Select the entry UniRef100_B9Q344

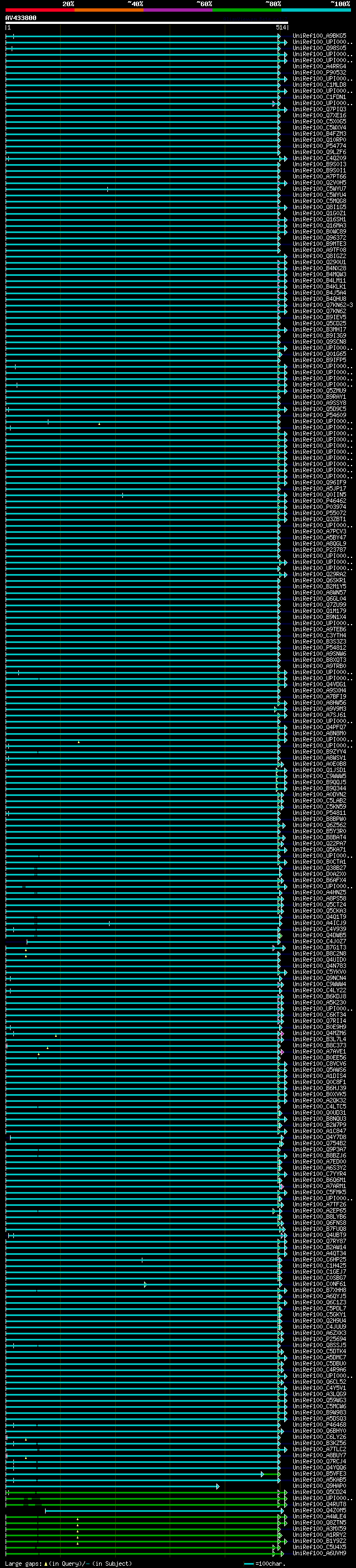(x=319, y=788)
